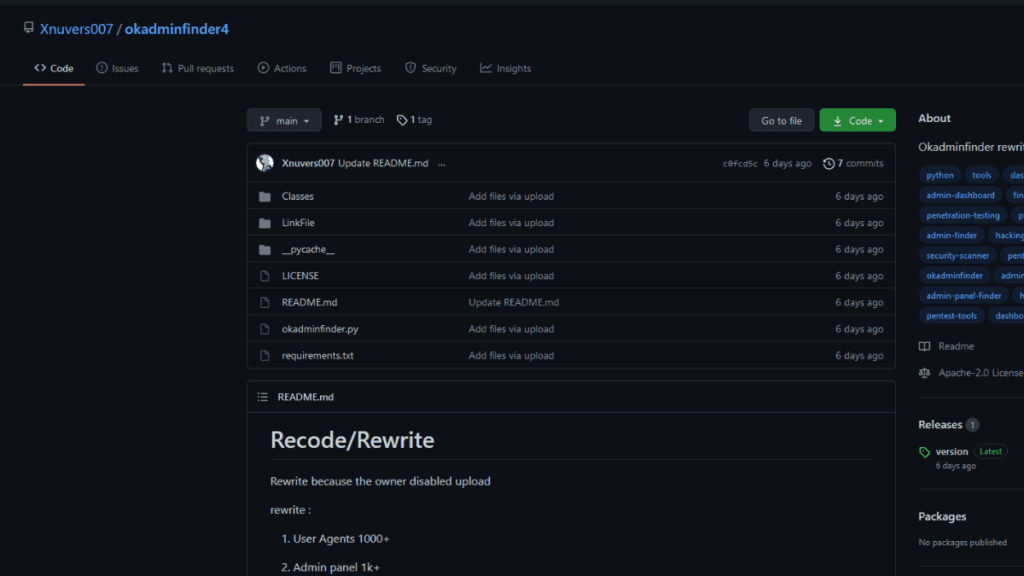Open the LinkFile folder name

click(298, 223)
